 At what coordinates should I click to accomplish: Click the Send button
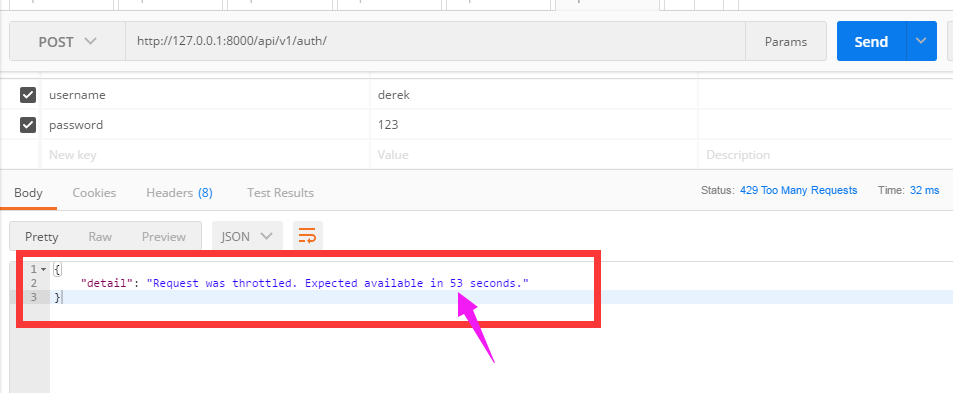(872, 41)
